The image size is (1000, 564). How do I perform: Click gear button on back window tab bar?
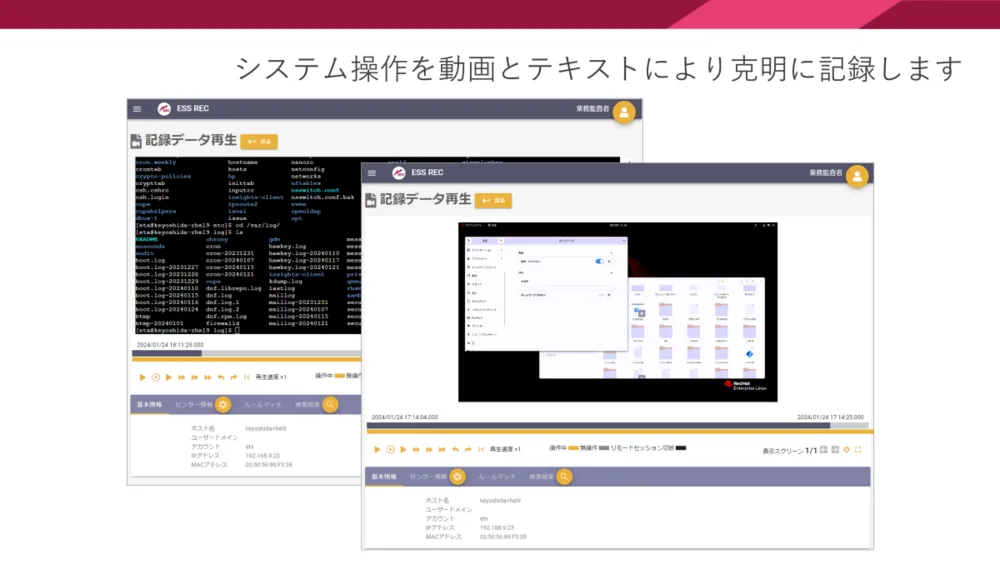(x=223, y=404)
